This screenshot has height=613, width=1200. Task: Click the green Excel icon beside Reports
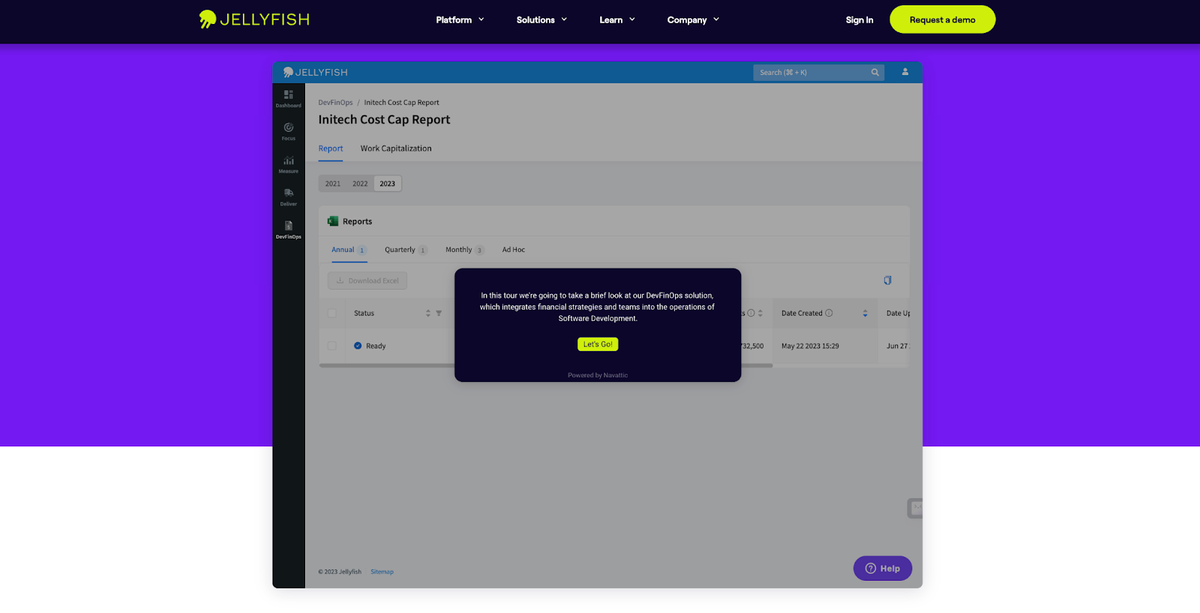[x=333, y=221]
